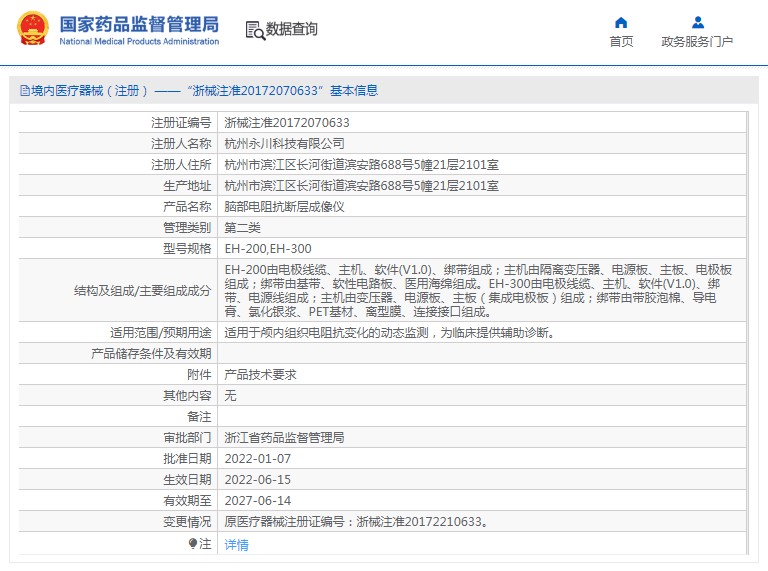This screenshot has height=571, width=768.
Task: Click management category value 第二类
Action: click(x=242, y=228)
